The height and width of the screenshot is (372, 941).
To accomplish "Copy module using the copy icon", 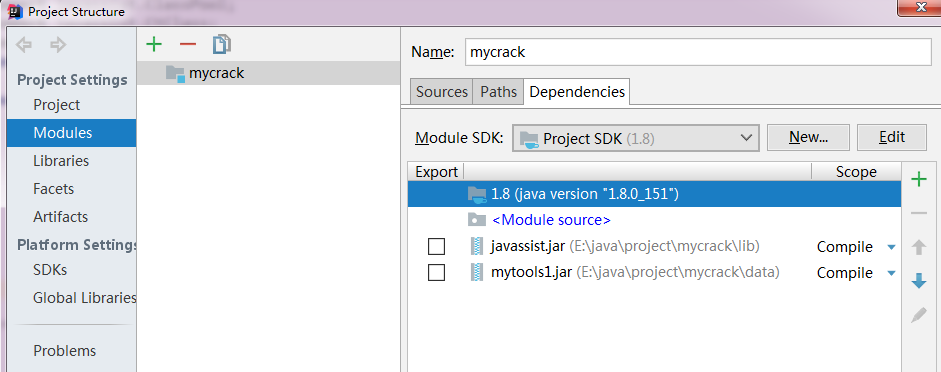I will [x=221, y=44].
